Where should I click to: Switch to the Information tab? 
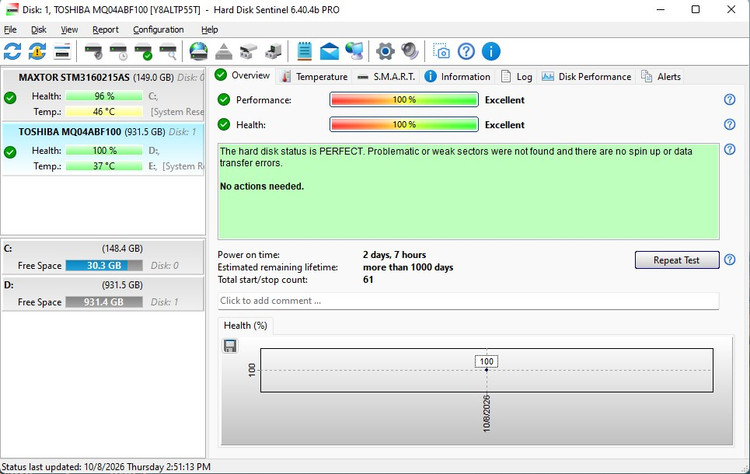click(458, 77)
